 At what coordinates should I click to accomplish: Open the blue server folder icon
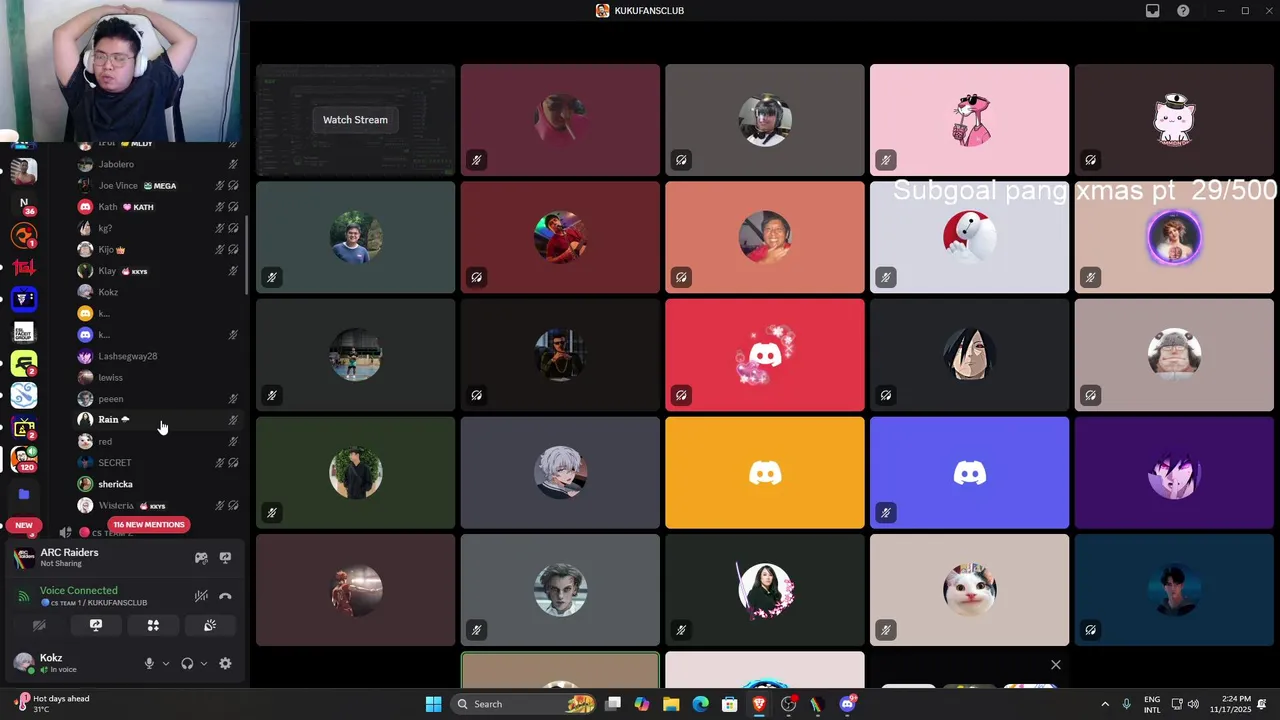(x=24, y=494)
